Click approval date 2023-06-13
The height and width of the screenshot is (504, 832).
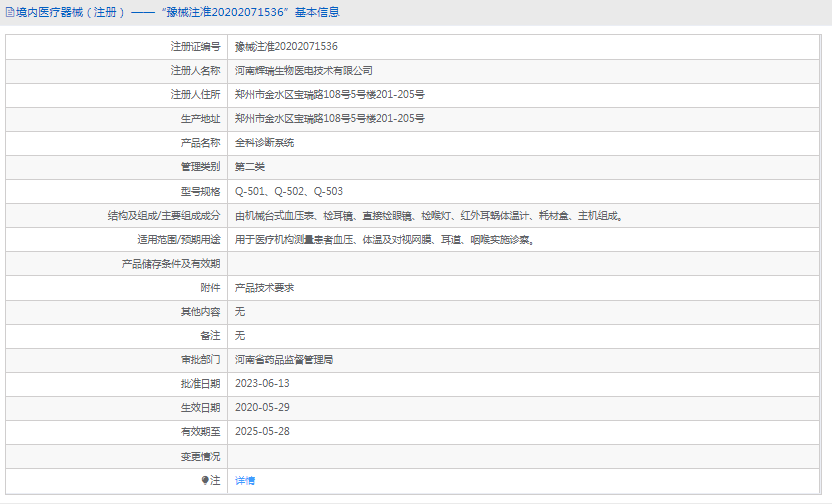click(x=262, y=383)
